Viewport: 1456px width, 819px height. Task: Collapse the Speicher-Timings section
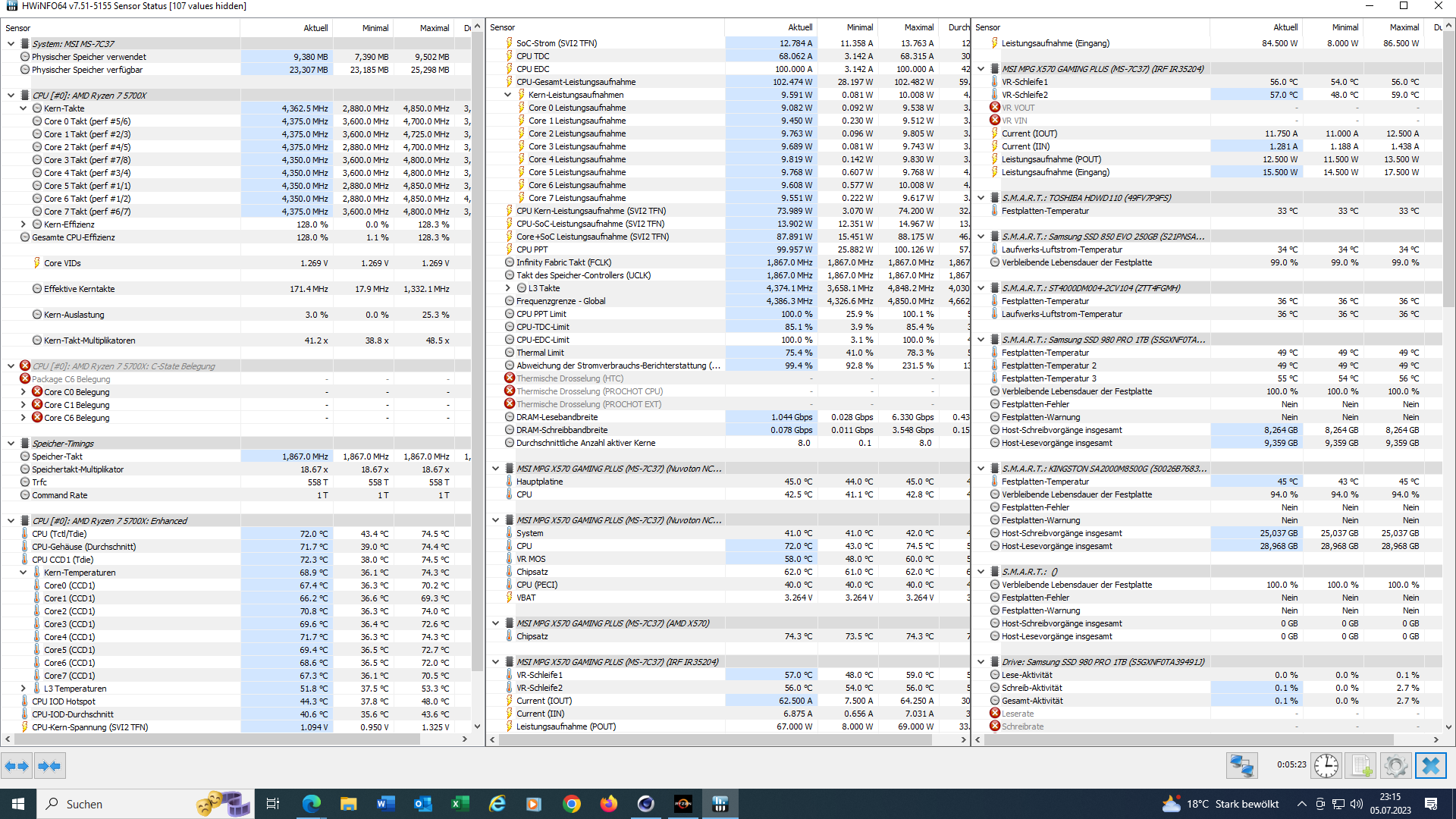tap(11, 444)
